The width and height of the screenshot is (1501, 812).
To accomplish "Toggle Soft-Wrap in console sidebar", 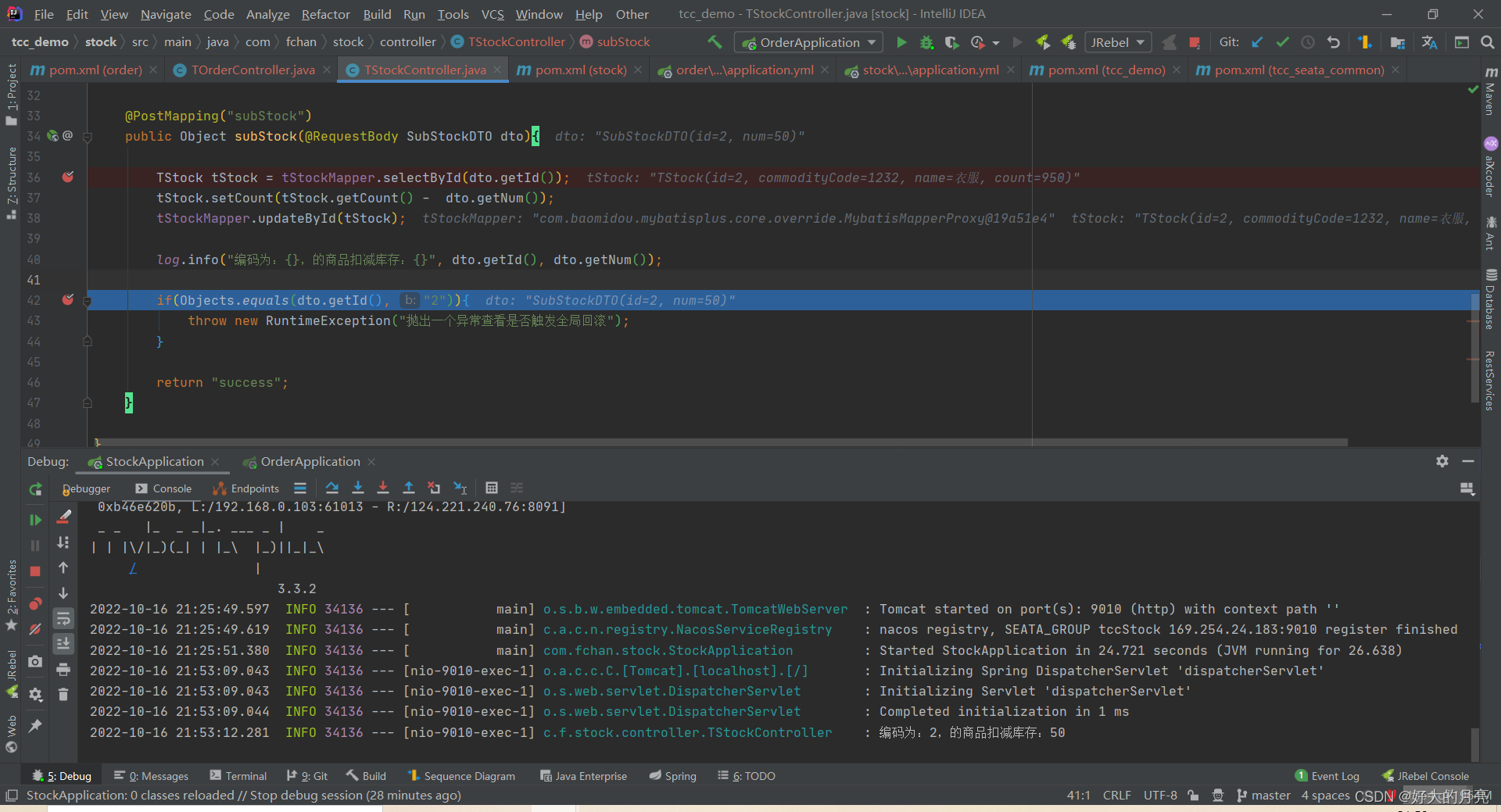I will (63, 619).
